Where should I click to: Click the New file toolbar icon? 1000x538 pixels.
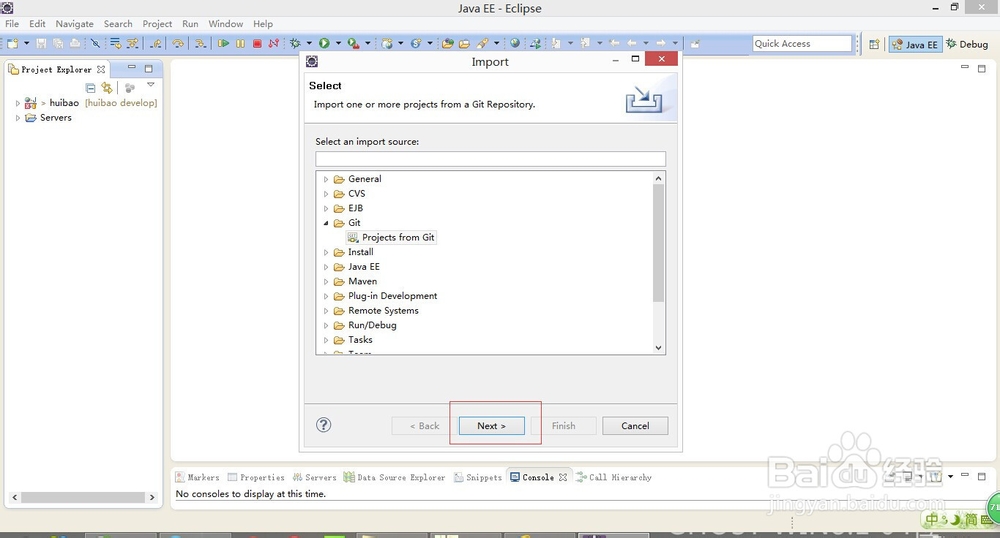[x=12, y=43]
